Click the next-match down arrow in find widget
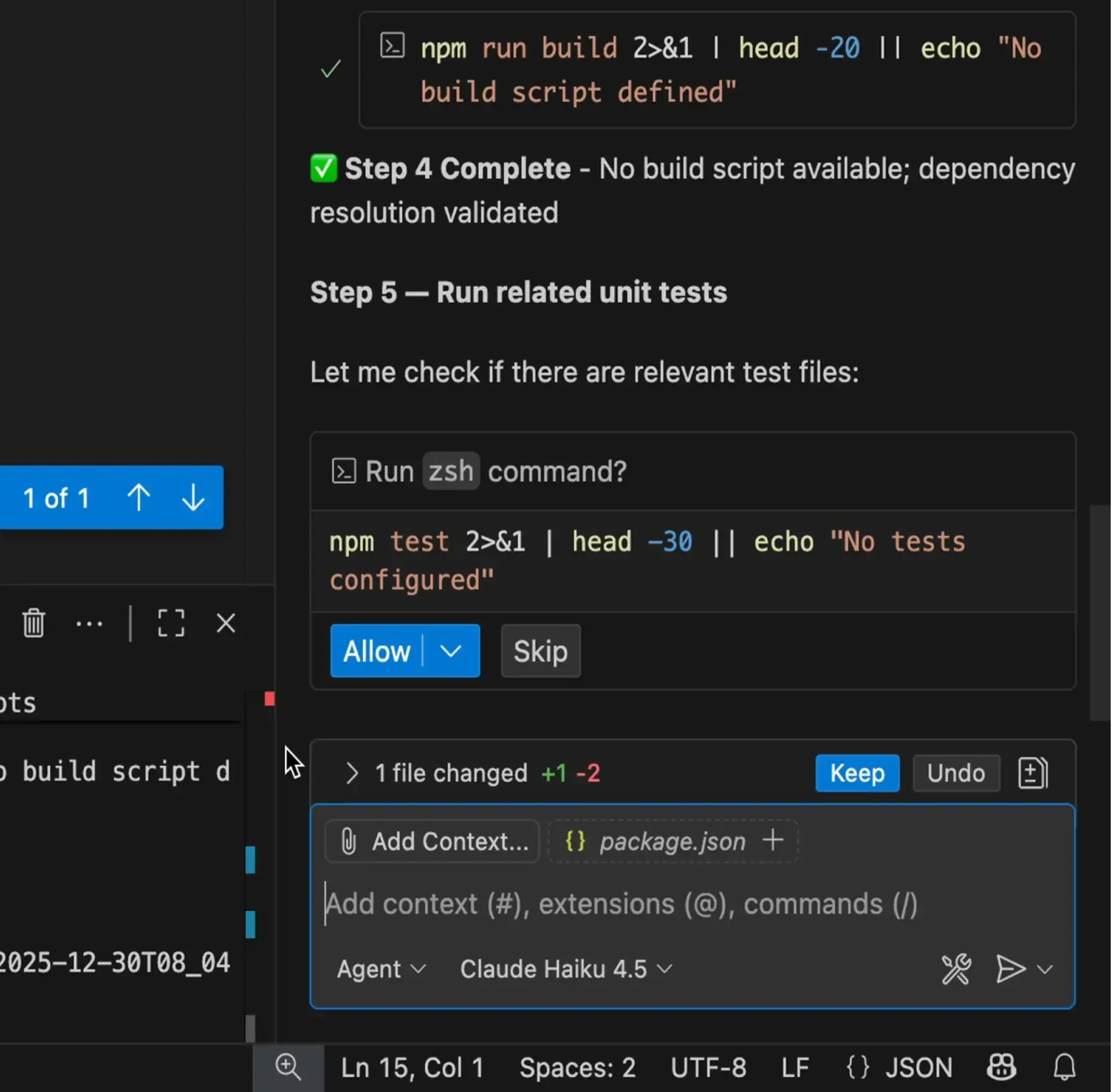 (193, 498)
